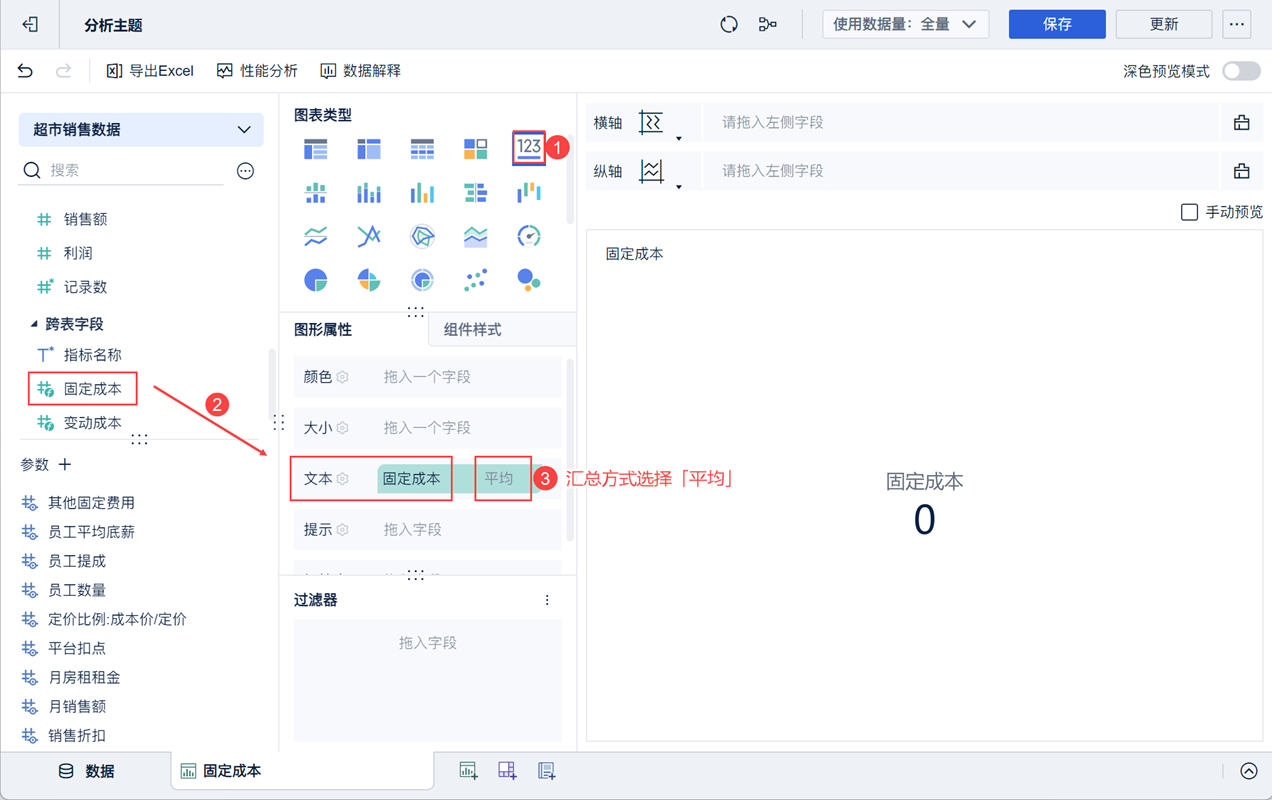
Task: Open the 使用数据量: 全量 dropdown
Action: tap(905, 25)
